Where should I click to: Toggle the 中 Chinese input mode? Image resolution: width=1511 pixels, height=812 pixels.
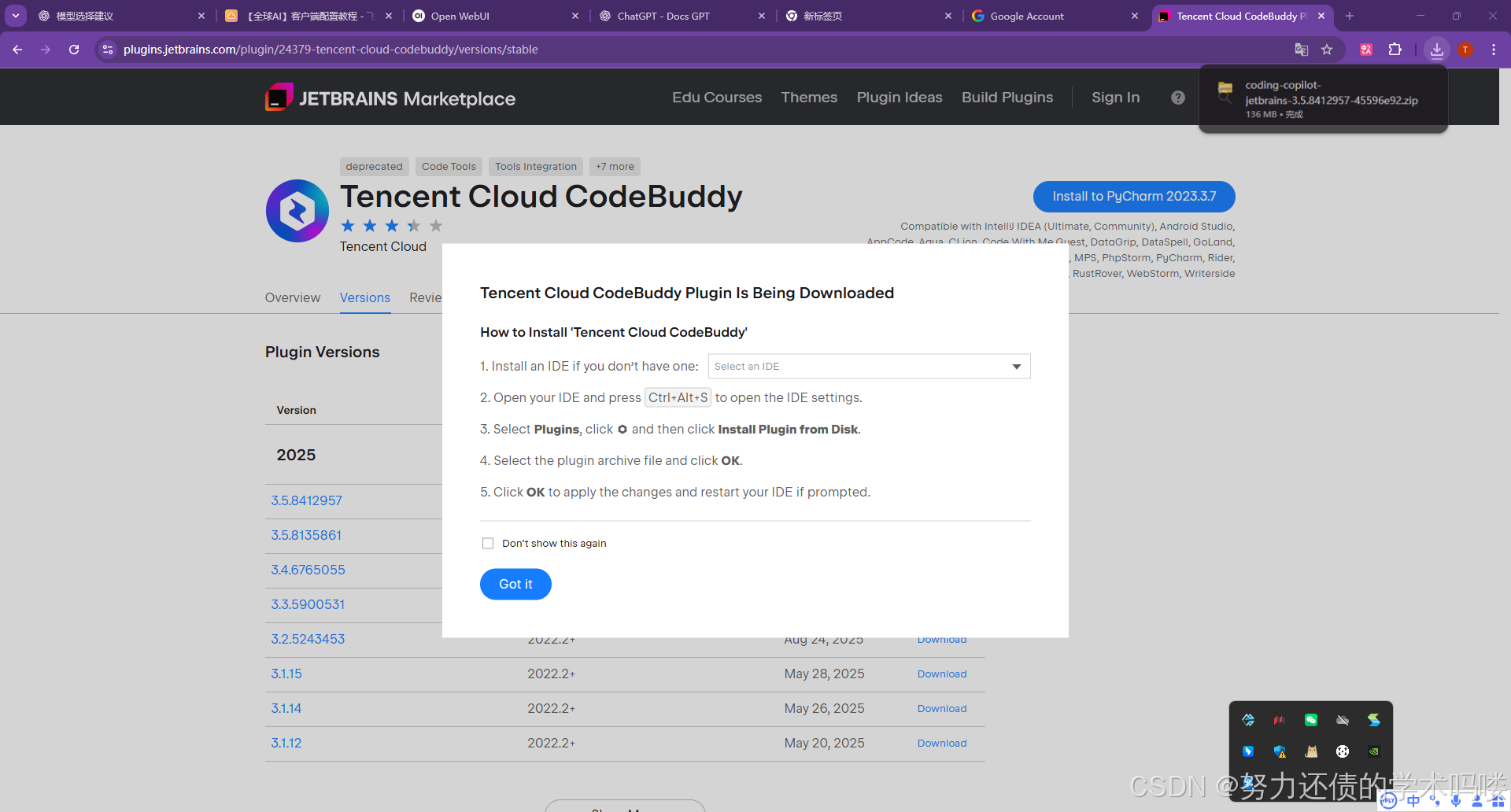[x=1414, y=801]
